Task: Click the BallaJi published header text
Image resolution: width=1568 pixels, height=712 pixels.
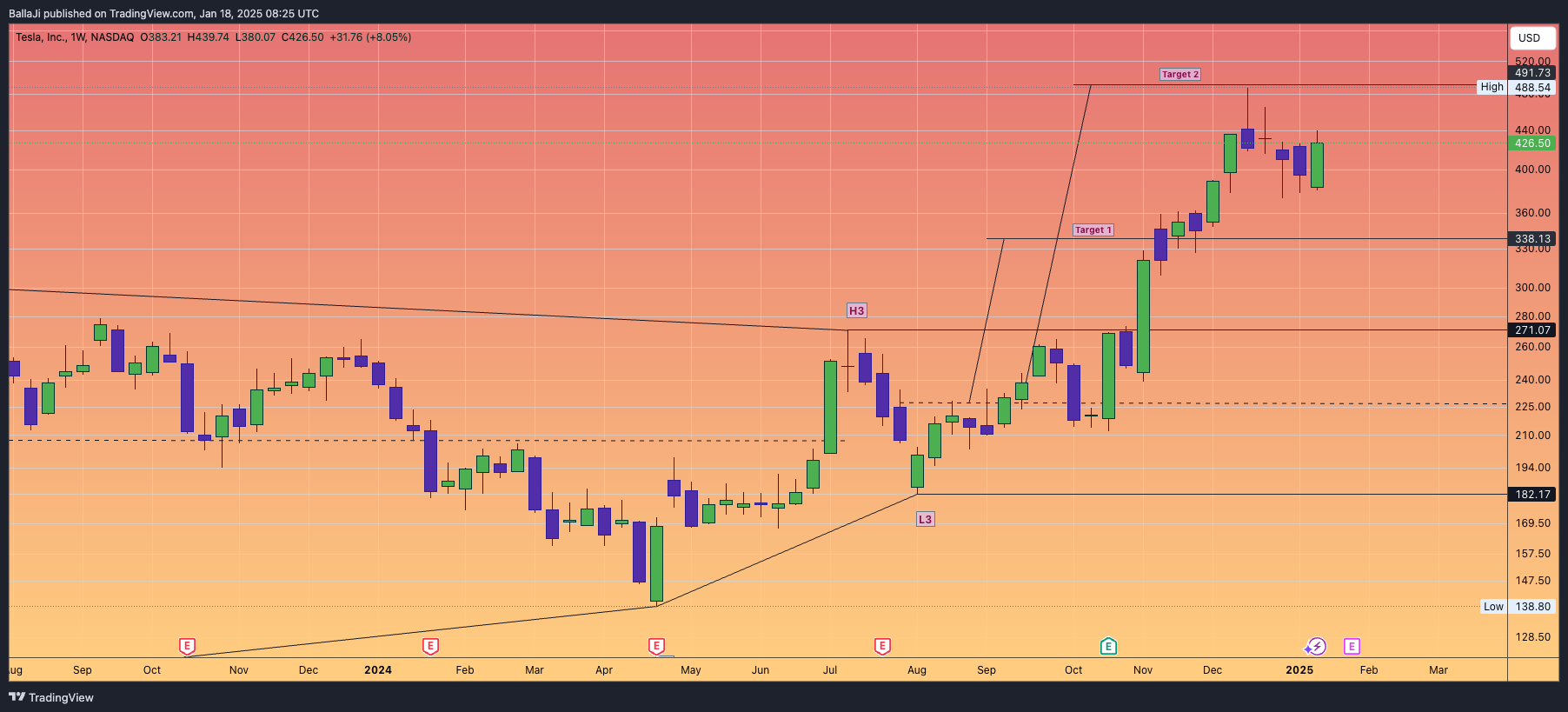Action: click(163, 14)
